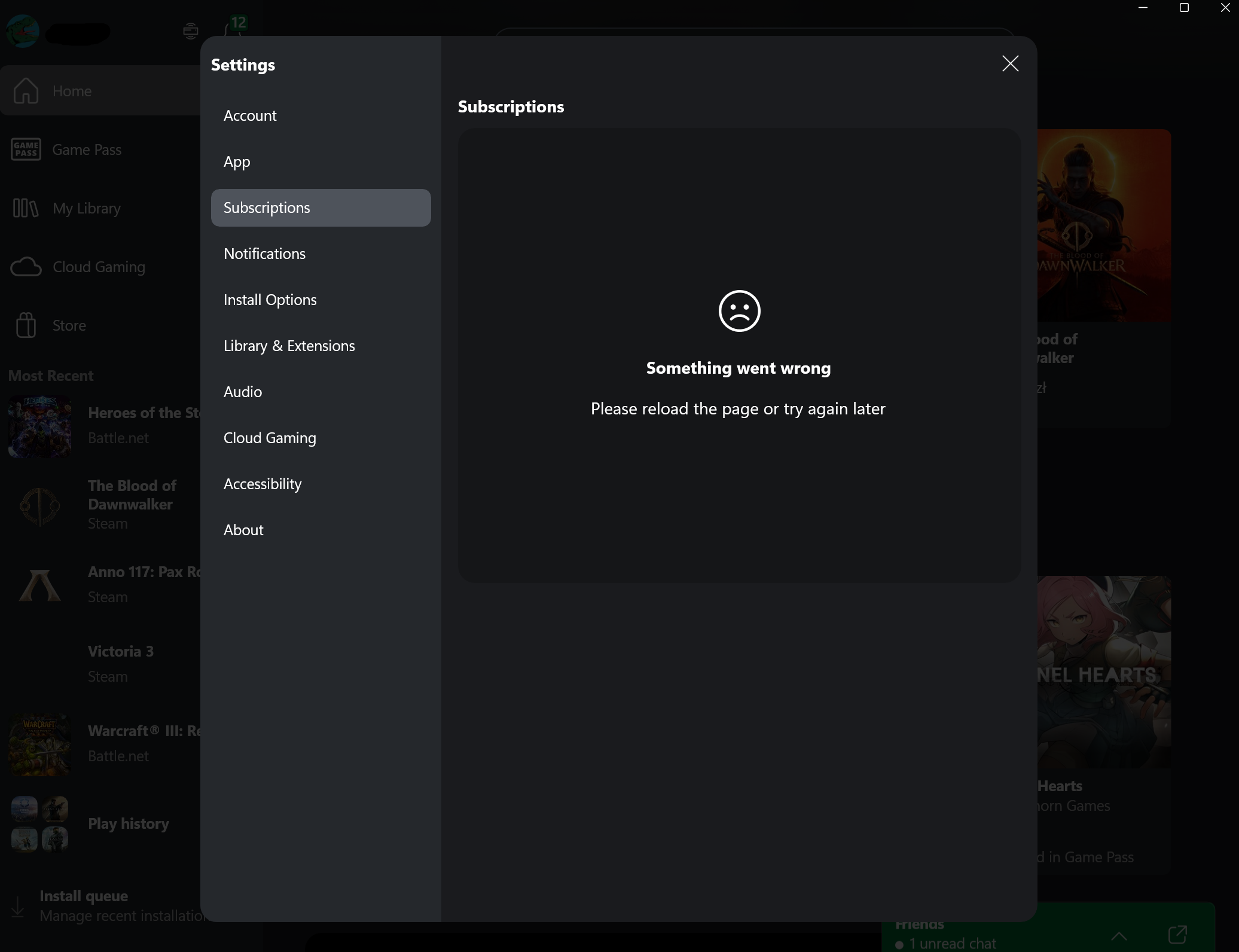Open Account settings

pos(321,115)
